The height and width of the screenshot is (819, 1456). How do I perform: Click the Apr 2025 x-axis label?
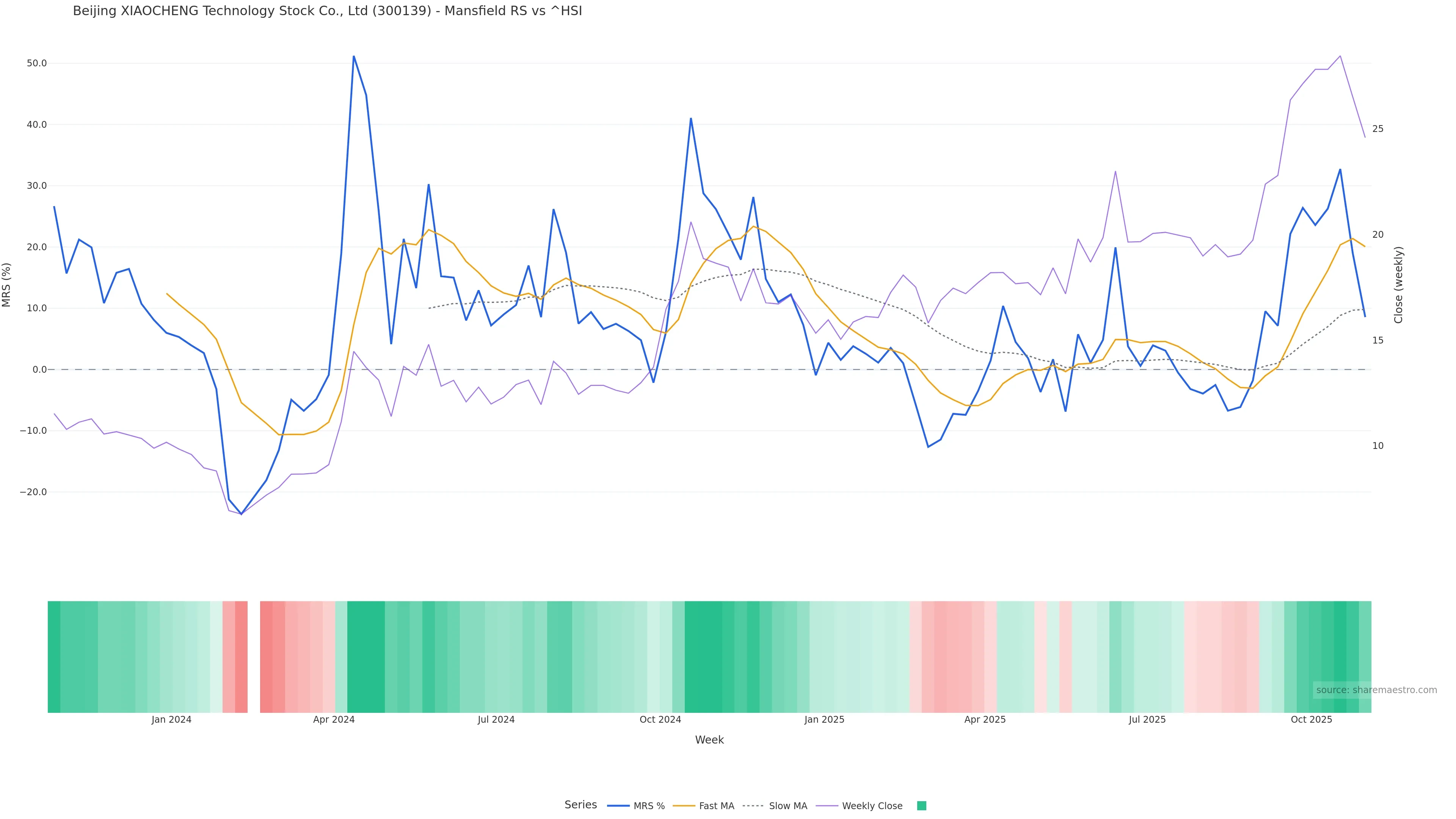point(985,720)
